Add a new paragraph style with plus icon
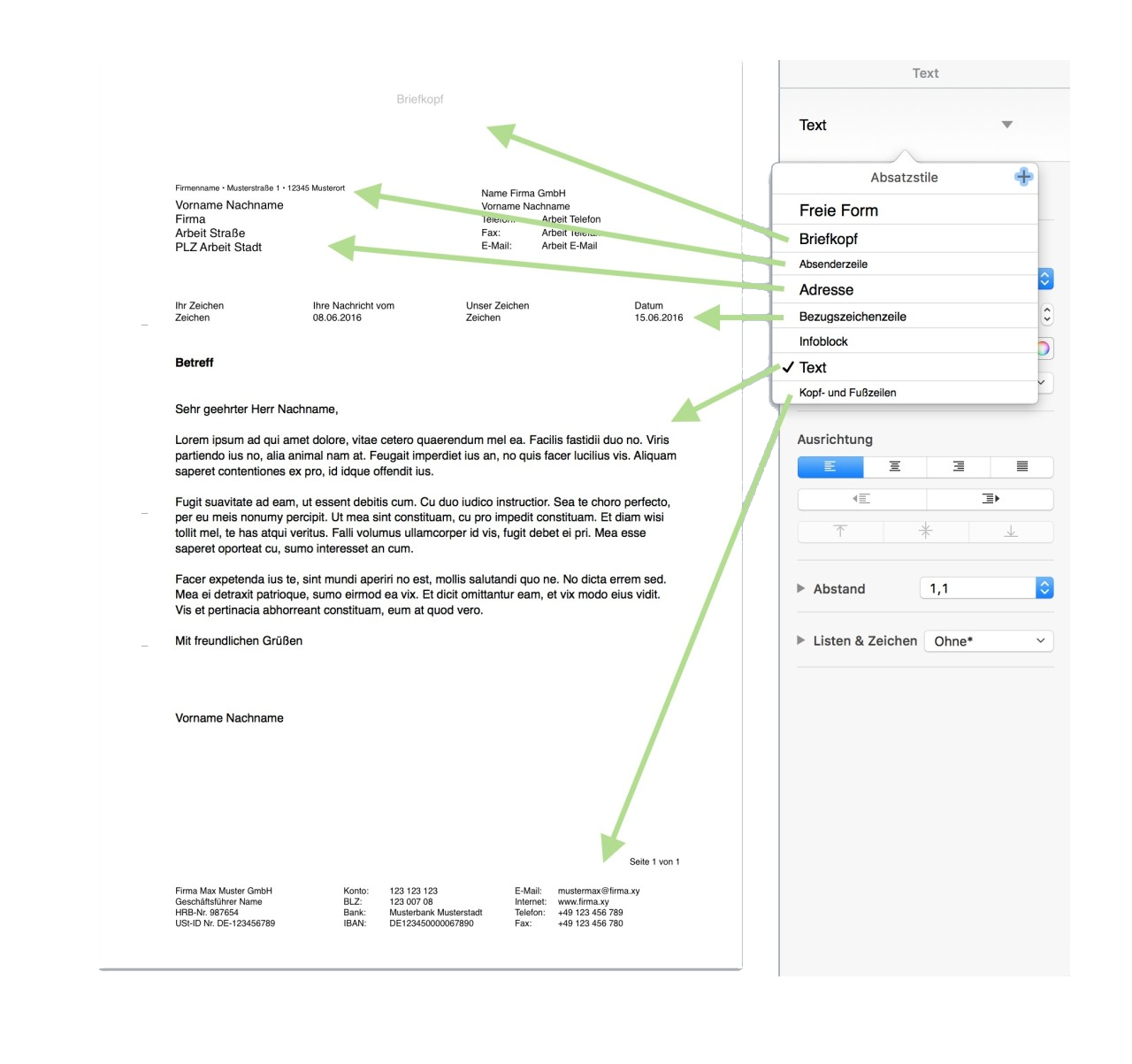 tap(1023, 177)
